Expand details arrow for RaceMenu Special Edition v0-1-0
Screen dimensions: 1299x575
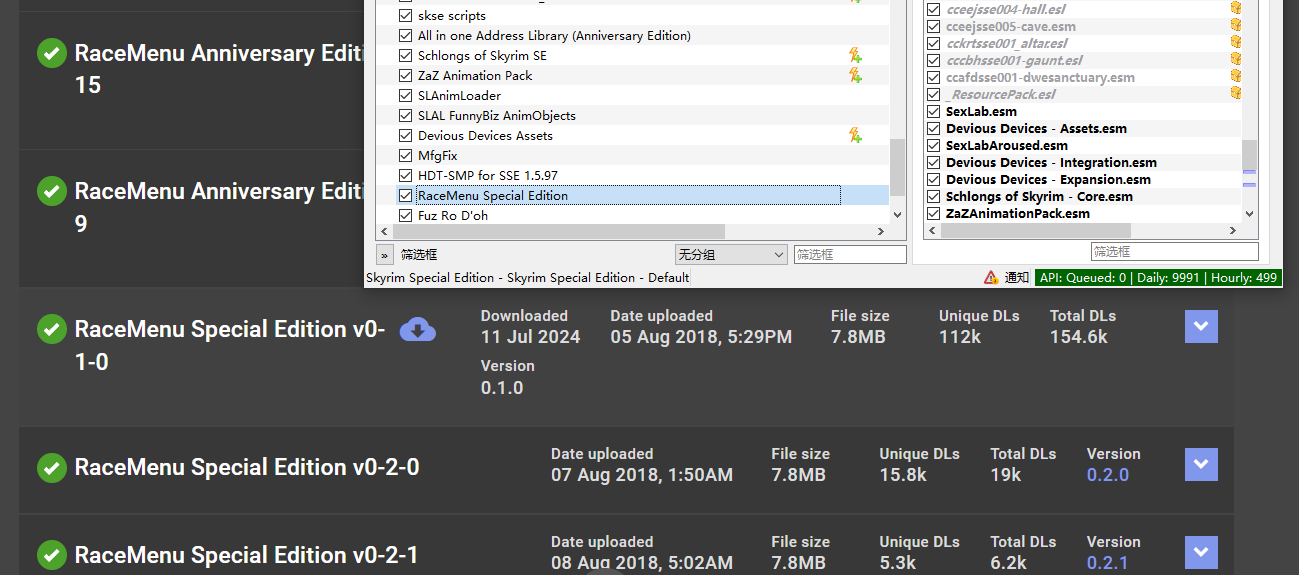1201,327
